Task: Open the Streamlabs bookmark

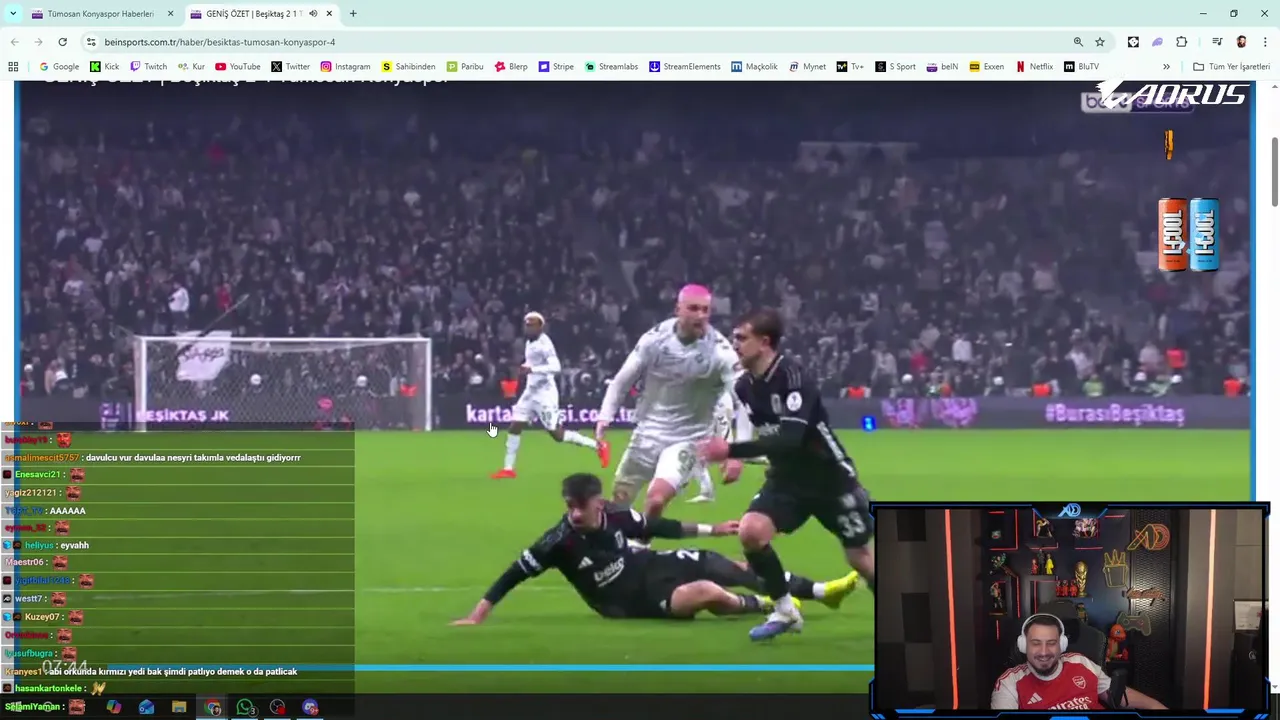Action: coord(611,67)
